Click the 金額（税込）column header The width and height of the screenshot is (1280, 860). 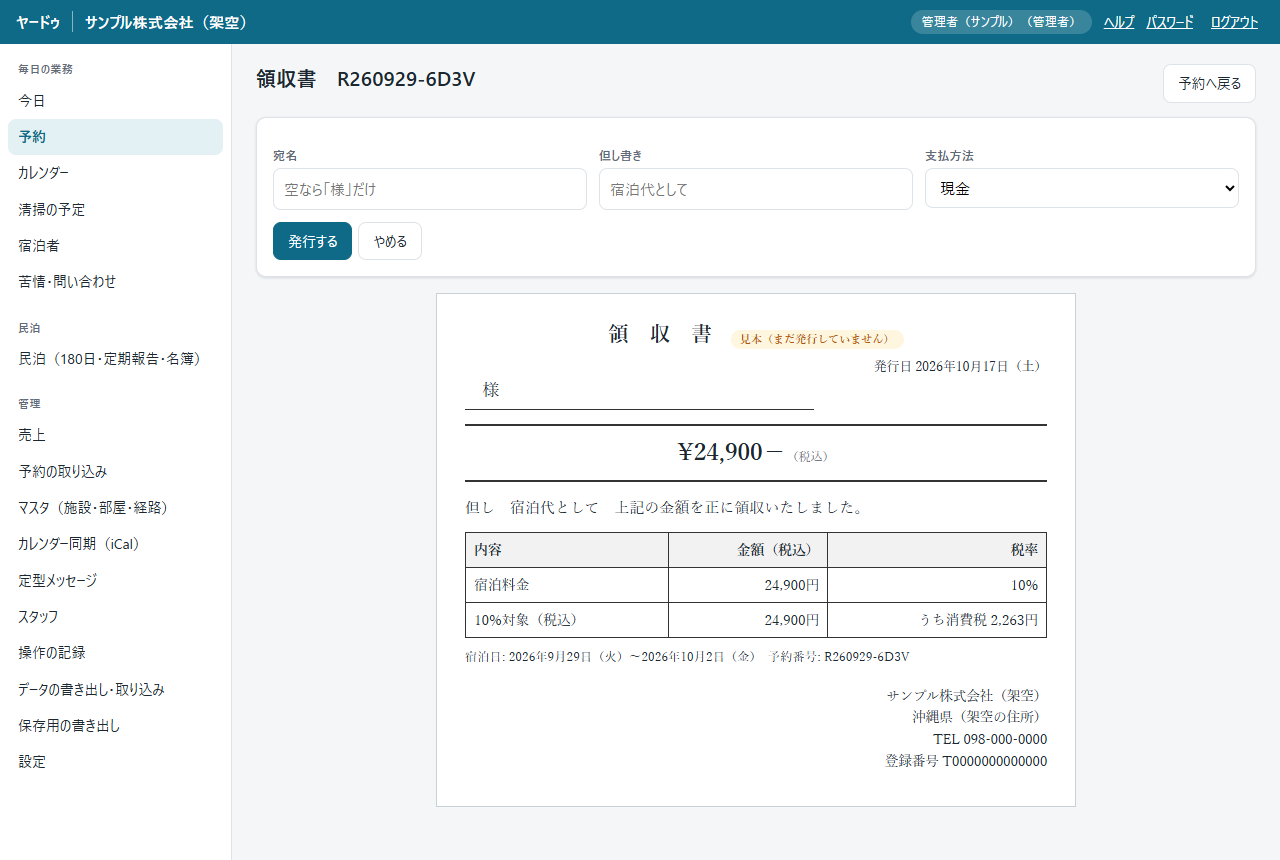748,550
